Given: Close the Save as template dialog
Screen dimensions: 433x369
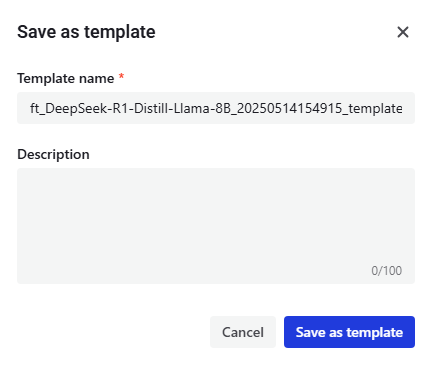Looking at the screenshot, I should tap(403, 32).
